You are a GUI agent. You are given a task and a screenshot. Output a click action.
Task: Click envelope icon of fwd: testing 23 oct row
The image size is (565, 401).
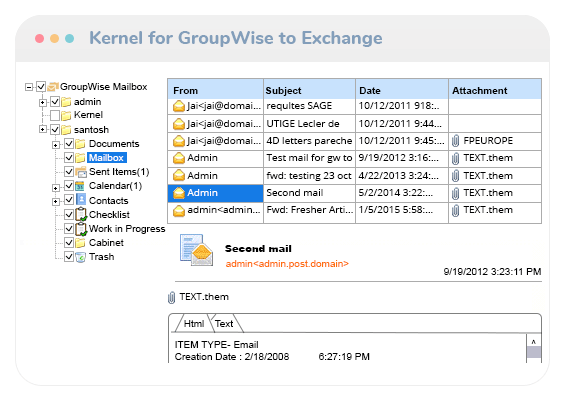click(x=179, y=175)
